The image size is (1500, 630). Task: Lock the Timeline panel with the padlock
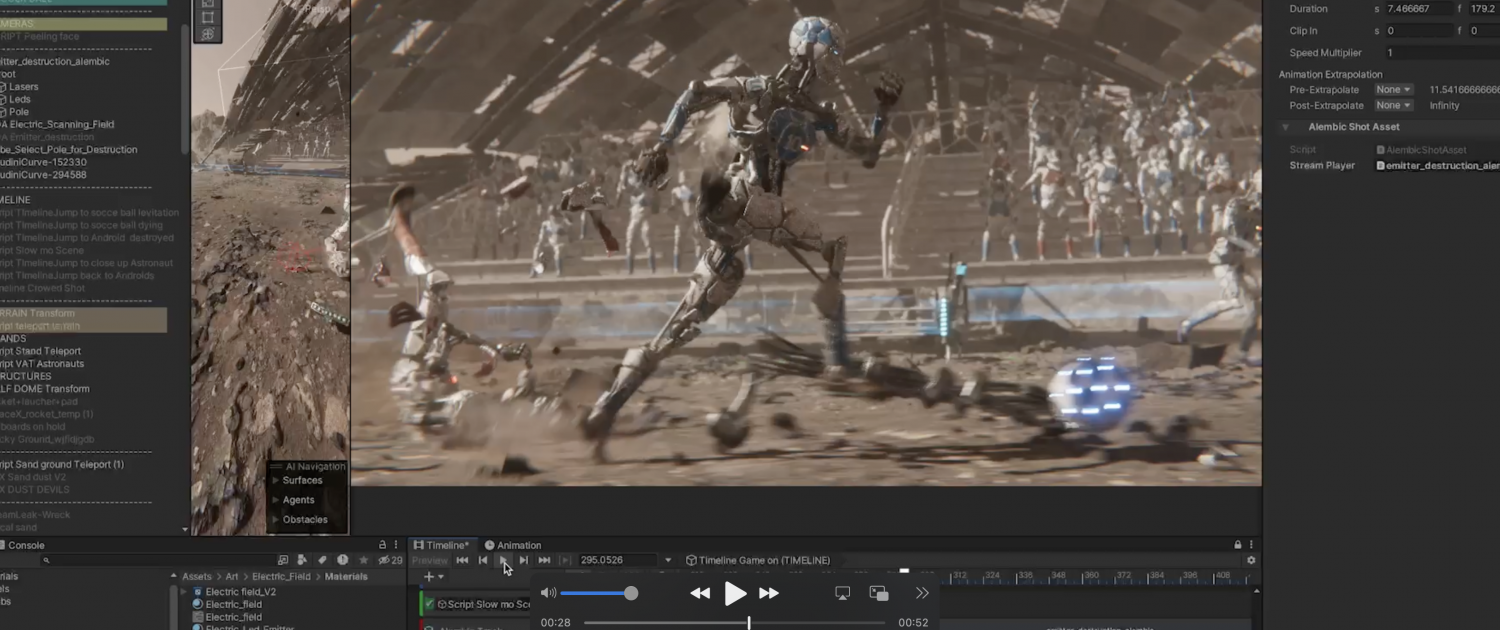click(1238, 545)
